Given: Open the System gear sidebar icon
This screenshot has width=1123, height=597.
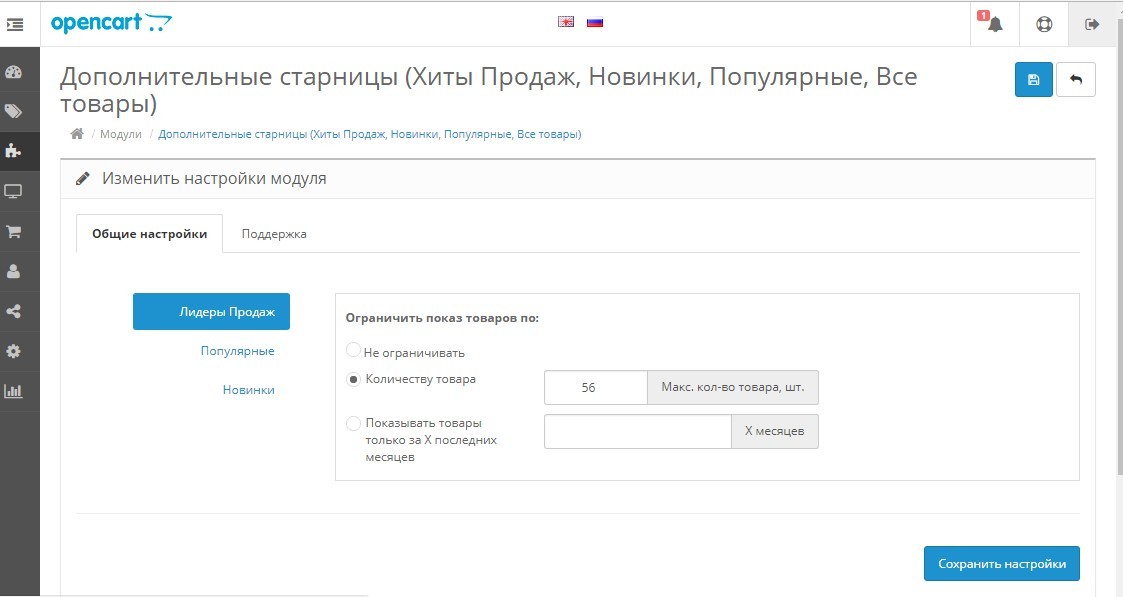Looking at the screenshot, I should 14,351.
